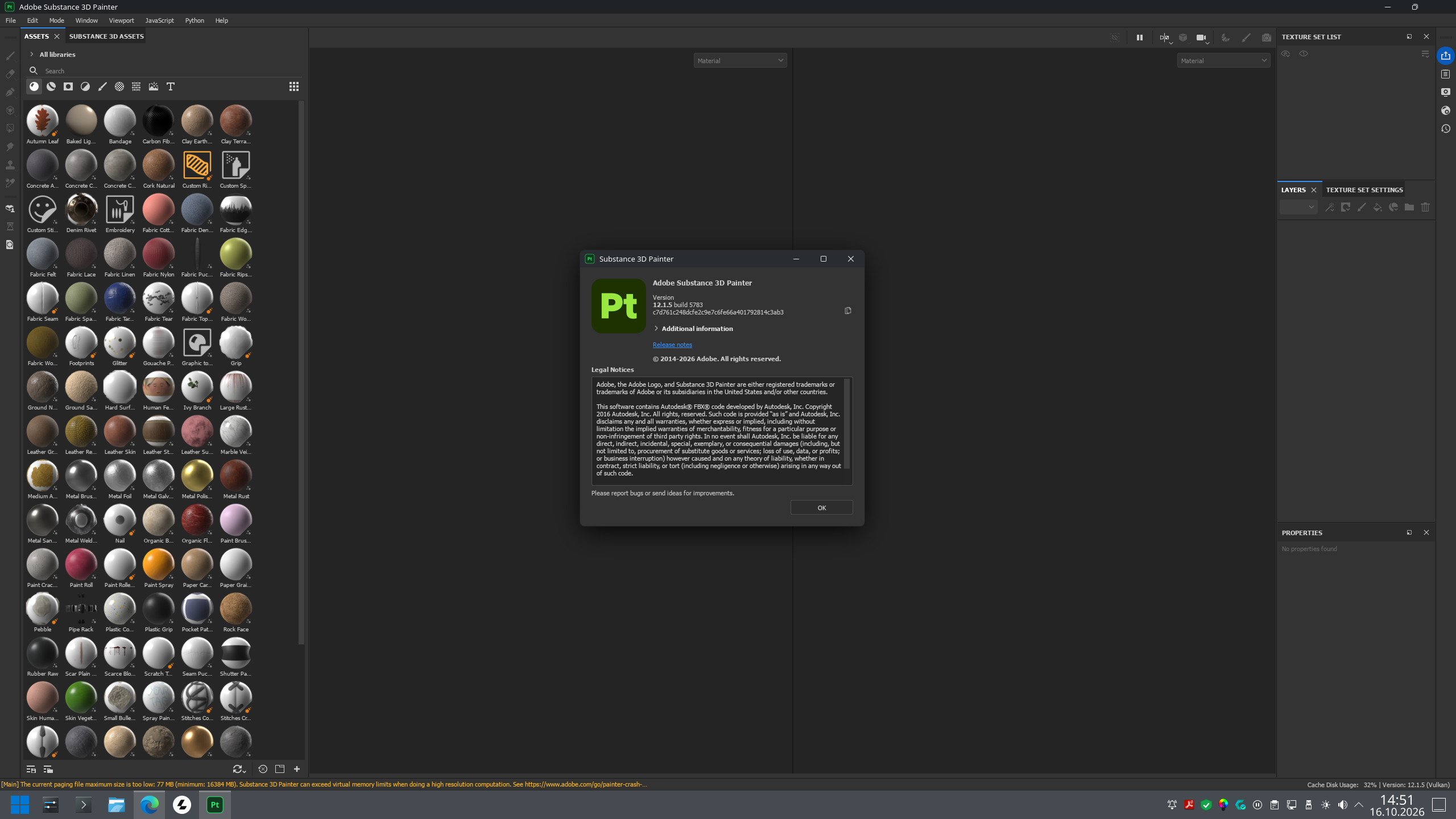
Task: Filter assets by Environment maps icon
Action: tap(154, 86)
